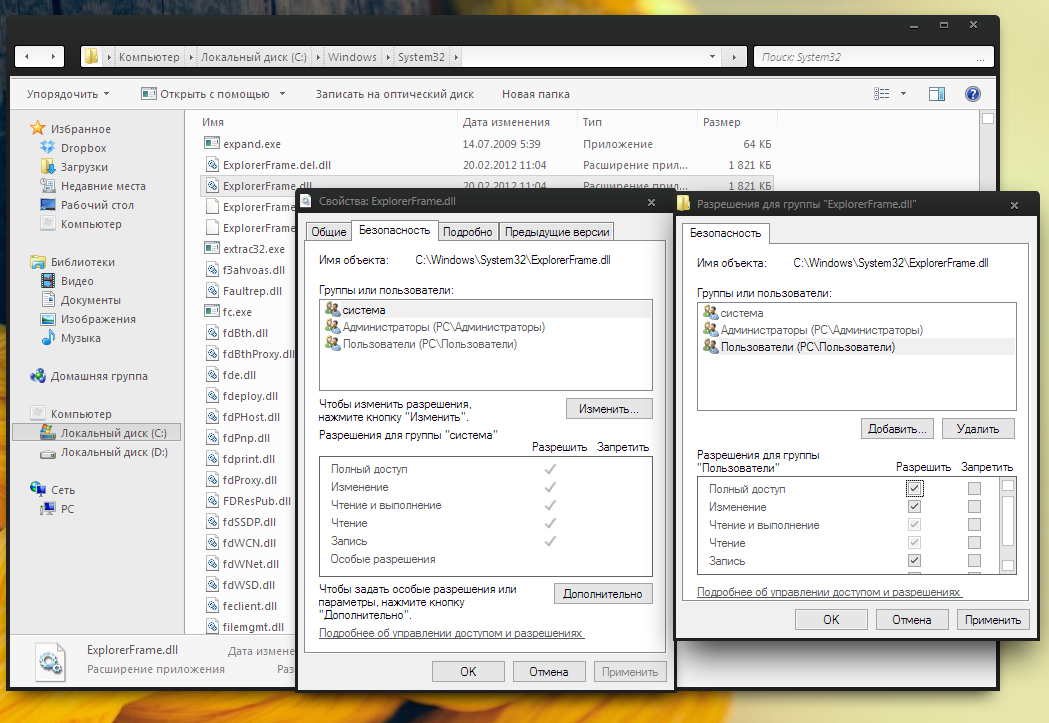The image size is (1049, 723).
Task: Click the forward arrow in Explorer
Action: [x=53, y=57]
